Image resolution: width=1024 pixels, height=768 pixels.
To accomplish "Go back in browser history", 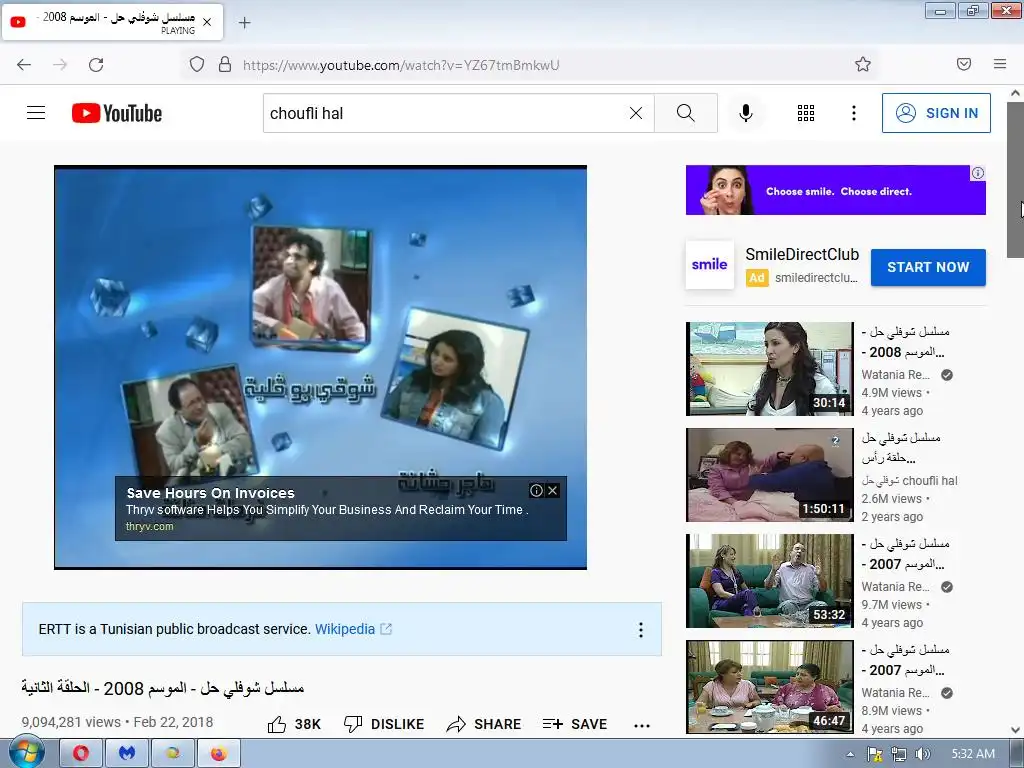I will click(x=24, y=64).
